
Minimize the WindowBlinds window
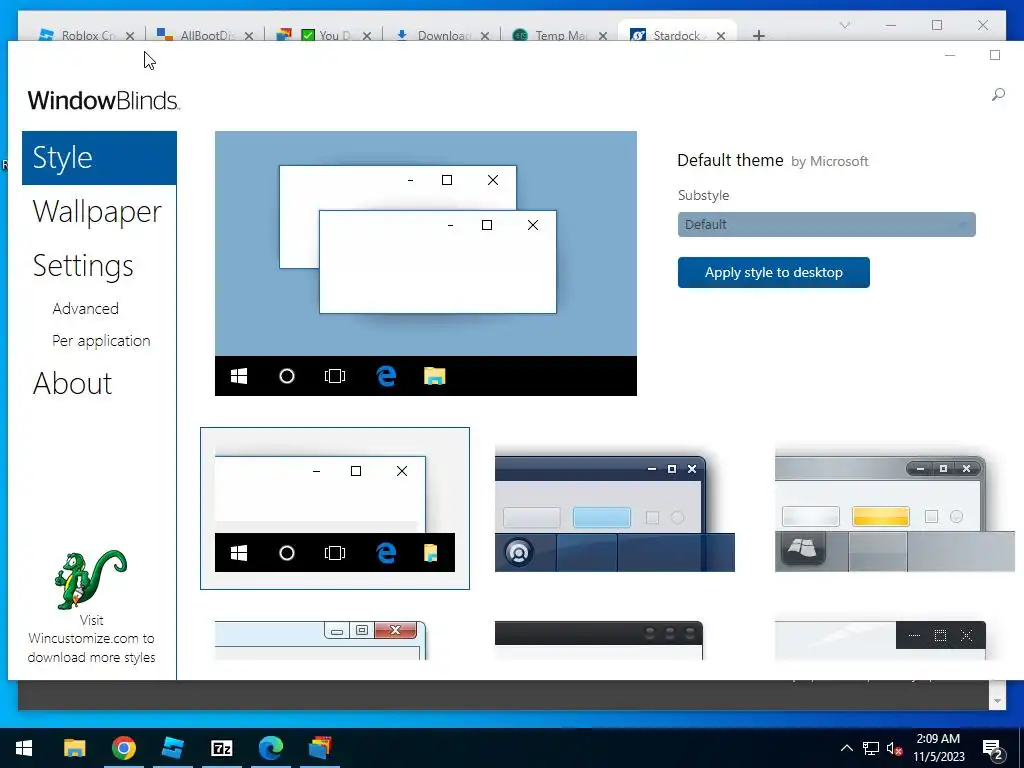(950, 55)
